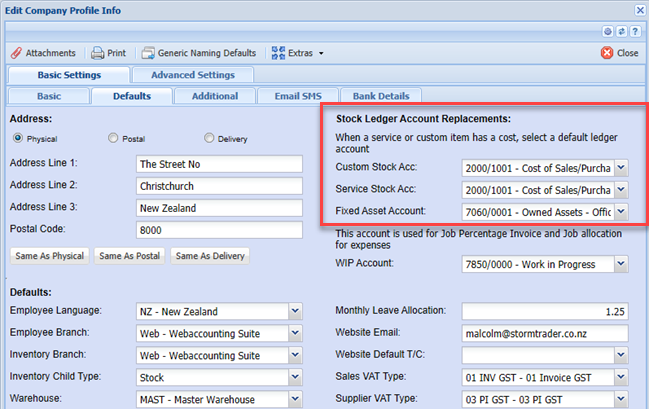Click the Same As Postal button

(x=131, y=256)
